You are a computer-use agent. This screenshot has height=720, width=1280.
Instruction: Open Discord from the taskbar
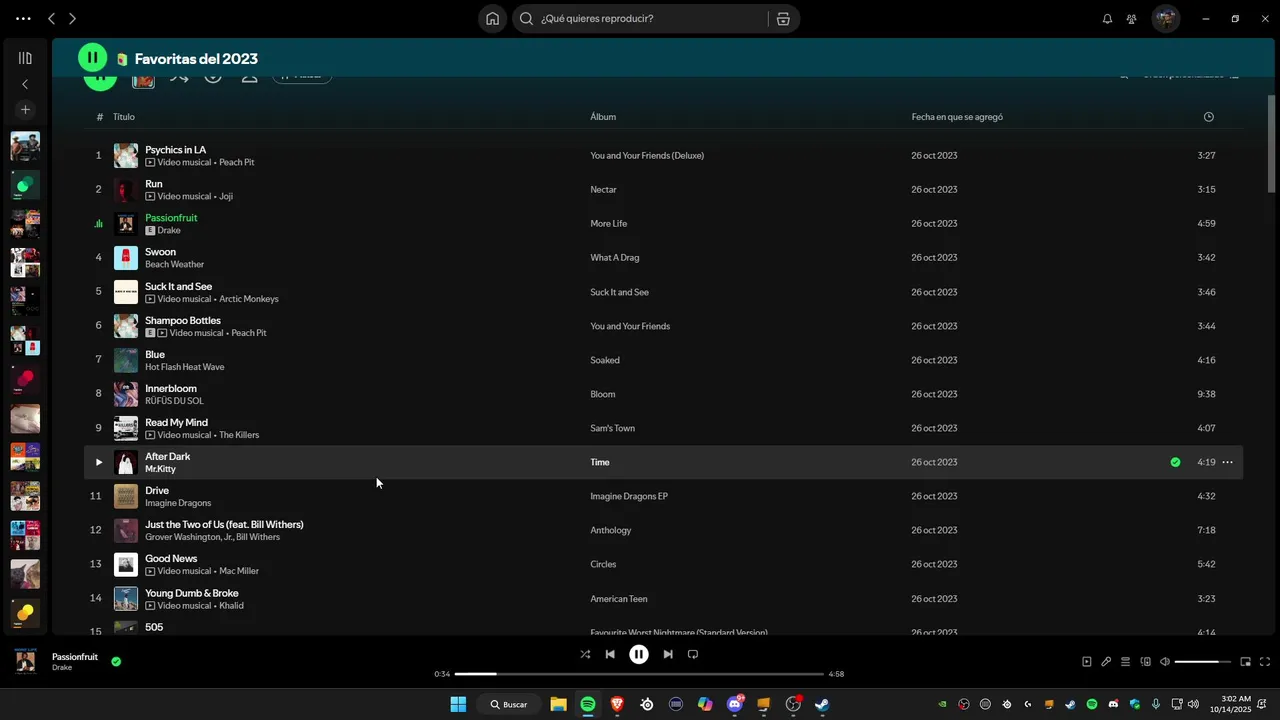[735, 704]
